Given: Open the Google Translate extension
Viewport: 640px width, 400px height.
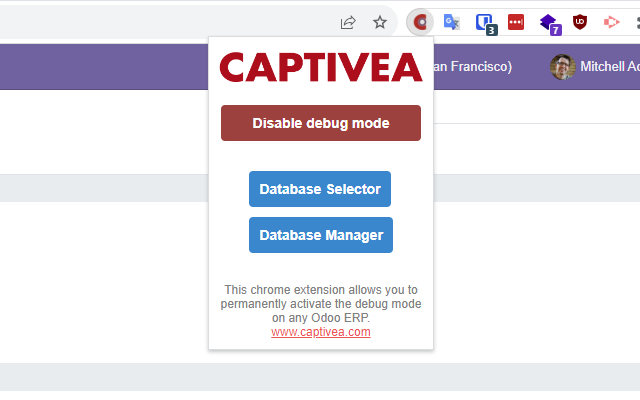Looking at the screenshot, I should [451, 22].
